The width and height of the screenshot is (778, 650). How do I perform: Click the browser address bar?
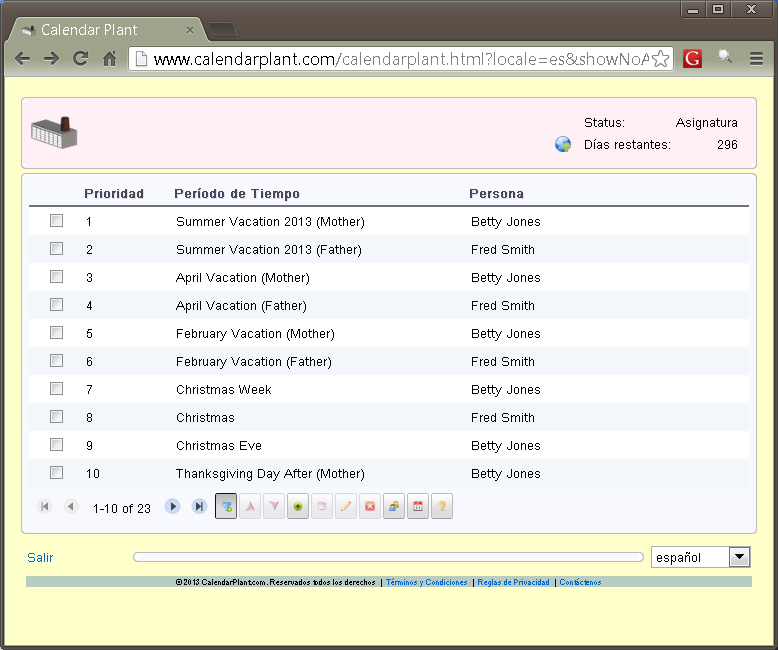click(400, 59)
